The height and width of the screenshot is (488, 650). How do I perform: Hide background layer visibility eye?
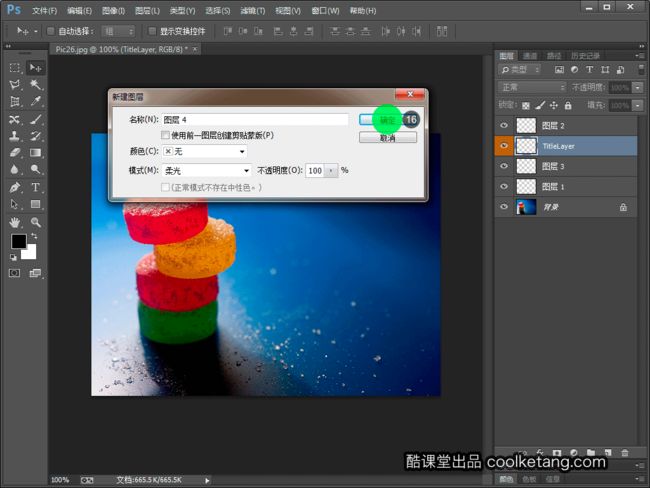point(504,206)
